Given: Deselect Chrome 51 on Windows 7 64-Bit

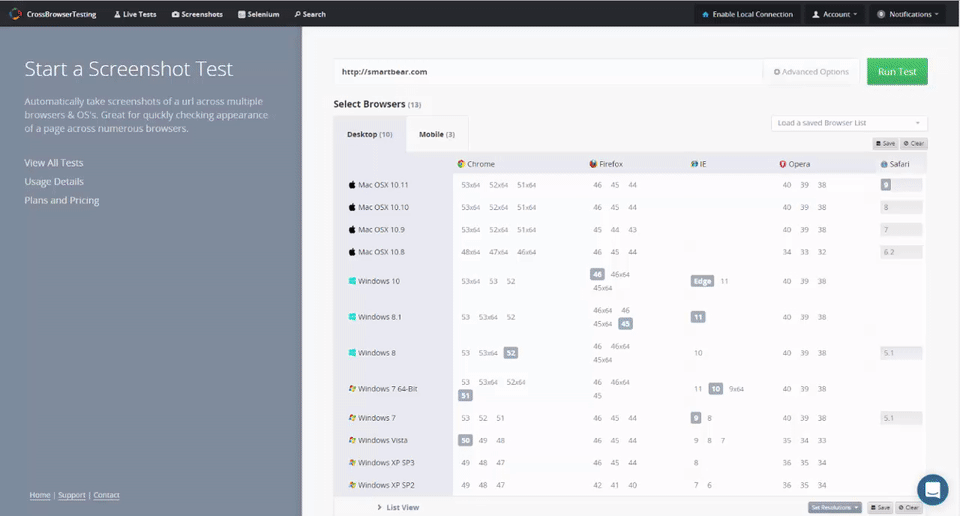Looking at the screenshot, I should tap(465, 395).
